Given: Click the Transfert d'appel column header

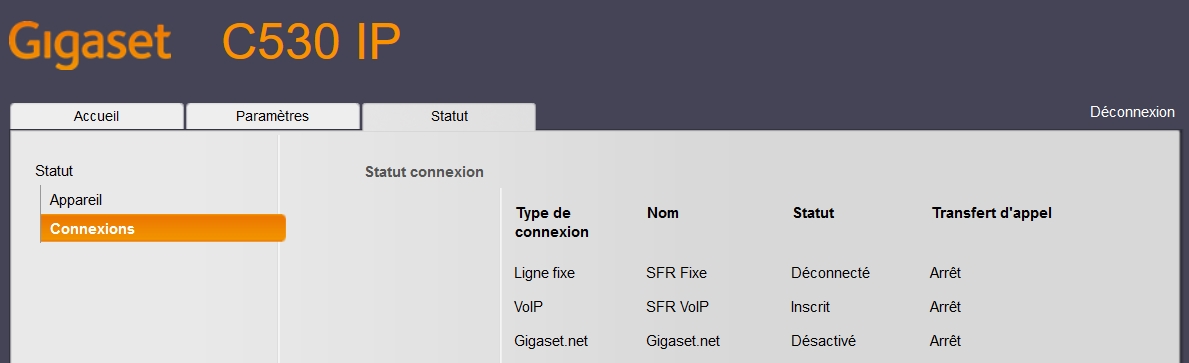Looking at the screenshot, I should (992, 213).
